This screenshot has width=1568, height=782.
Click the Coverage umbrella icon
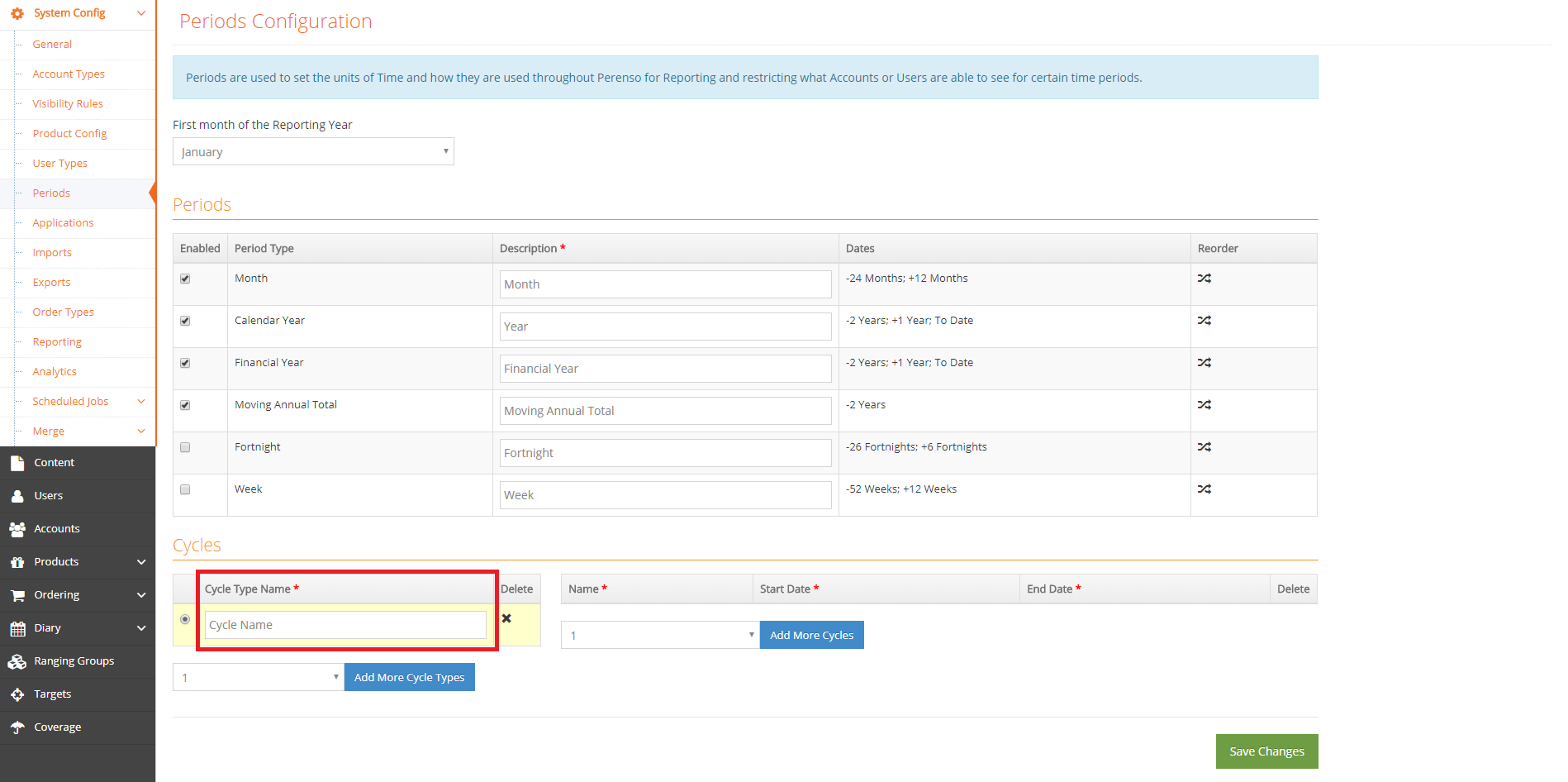point(17,727)
